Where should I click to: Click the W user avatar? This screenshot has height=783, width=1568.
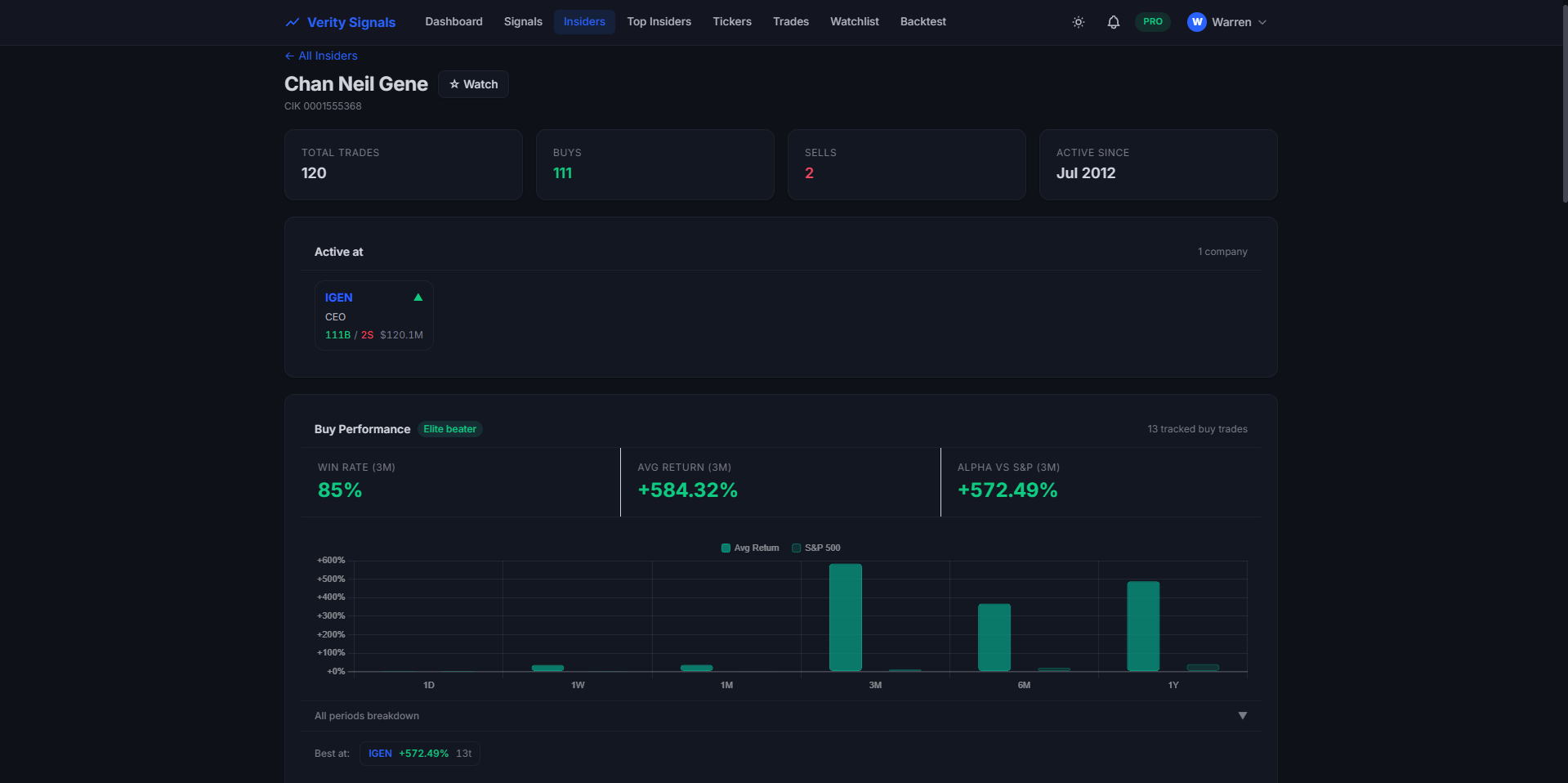(x=1197, y=22)
